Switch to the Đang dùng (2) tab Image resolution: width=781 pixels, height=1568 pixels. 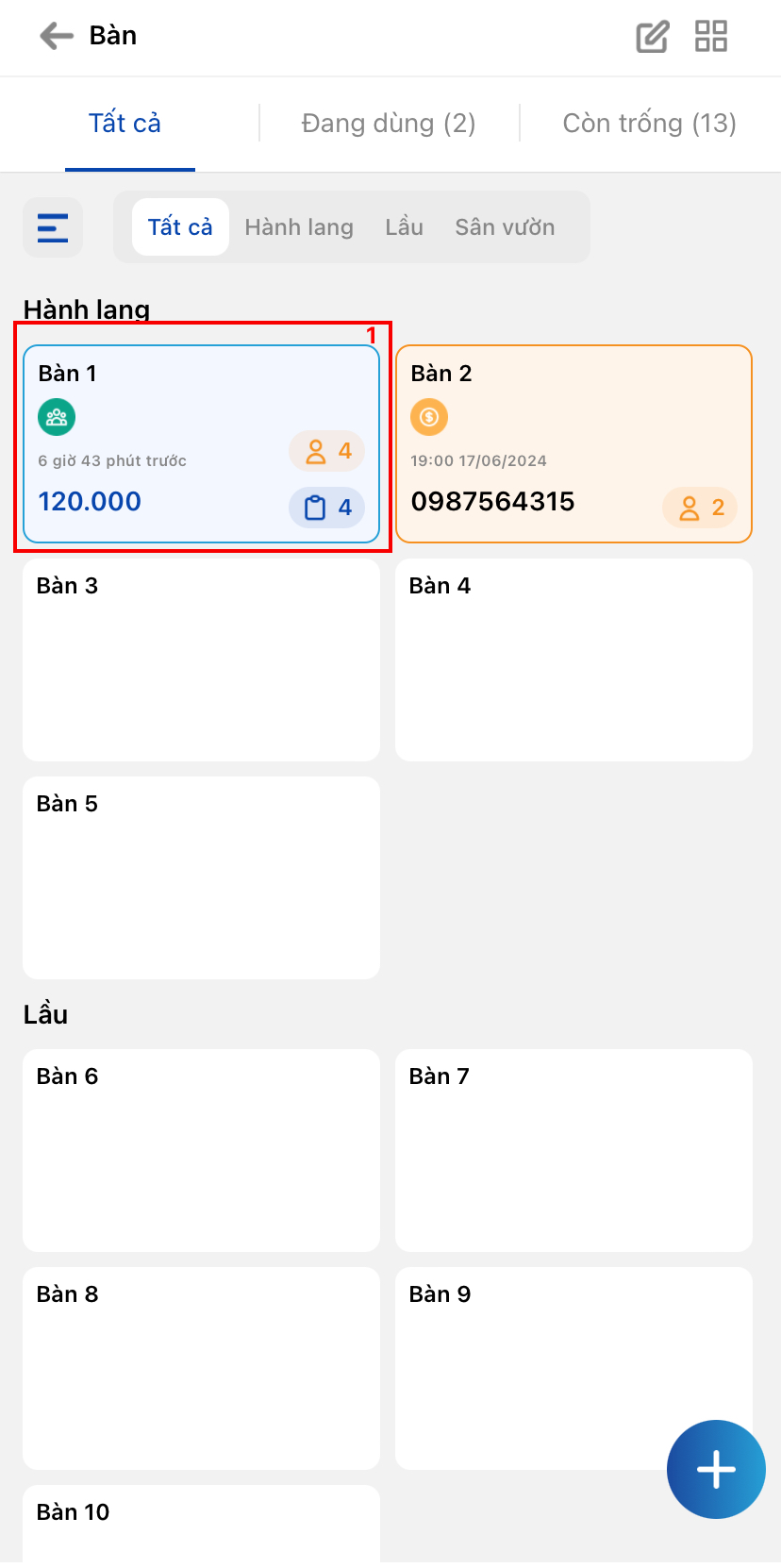[x=389, y=124]
